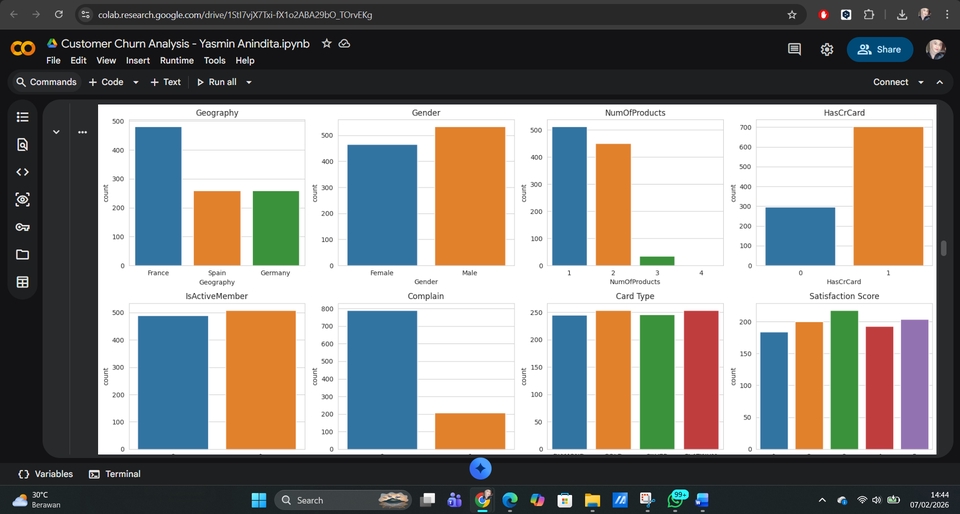
Task: Collapse the header with the up chevron
Action: pos(940,82)
